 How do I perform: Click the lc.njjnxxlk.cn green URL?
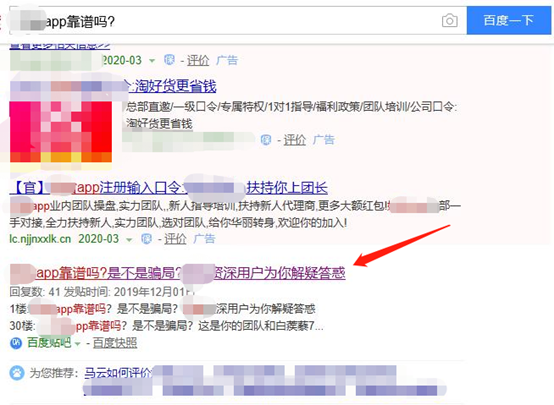pos(40,239)
